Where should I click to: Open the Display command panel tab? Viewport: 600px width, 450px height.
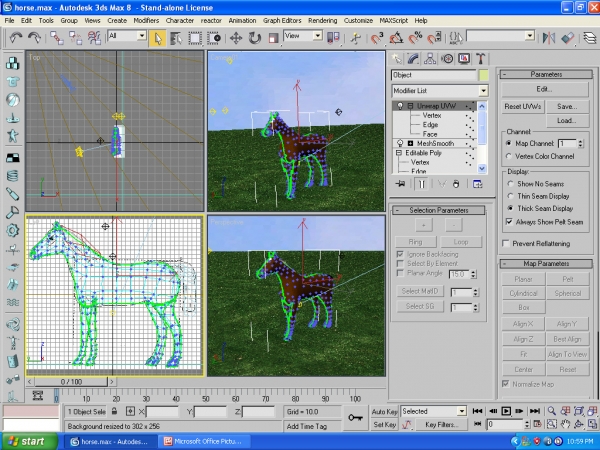[x=464, y=59]
